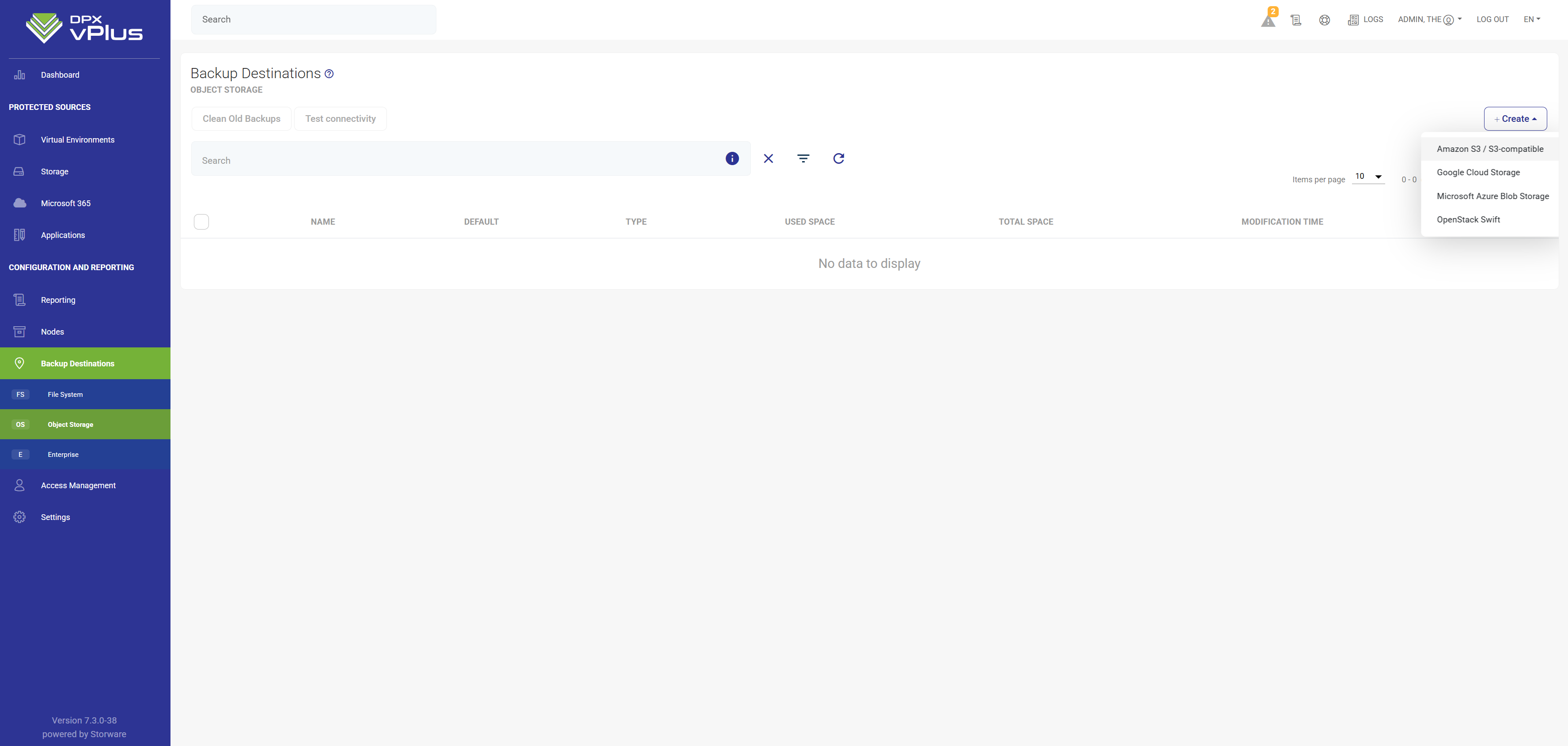Click help icon beside Backup Destinations title
1568x746 pixels.
click(x=329, y=74)
